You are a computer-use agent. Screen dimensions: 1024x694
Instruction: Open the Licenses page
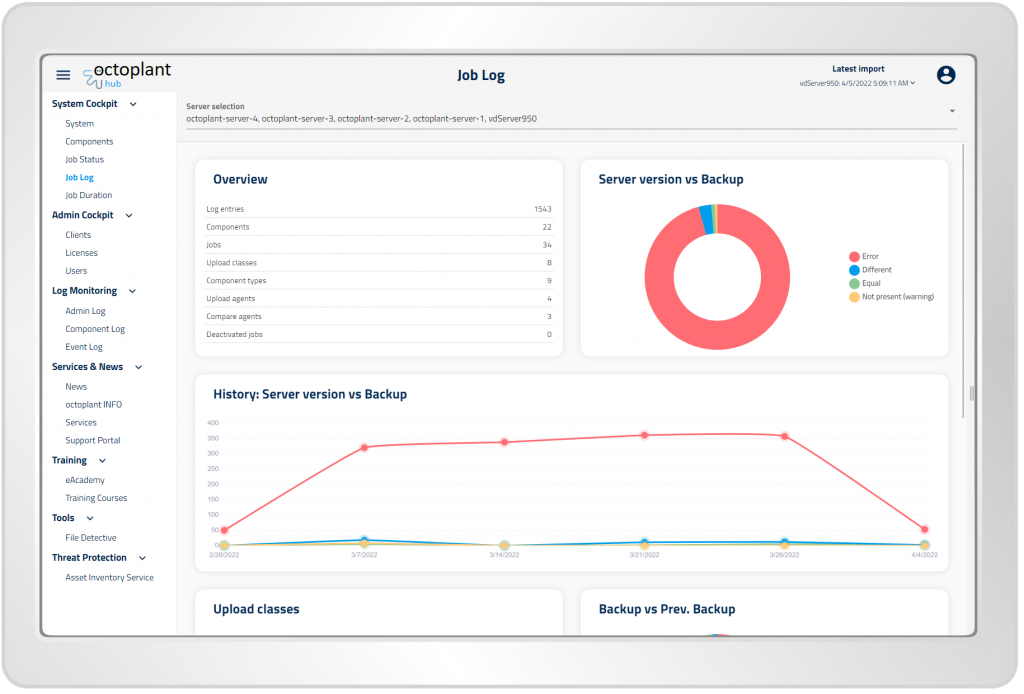coord(81,253)
